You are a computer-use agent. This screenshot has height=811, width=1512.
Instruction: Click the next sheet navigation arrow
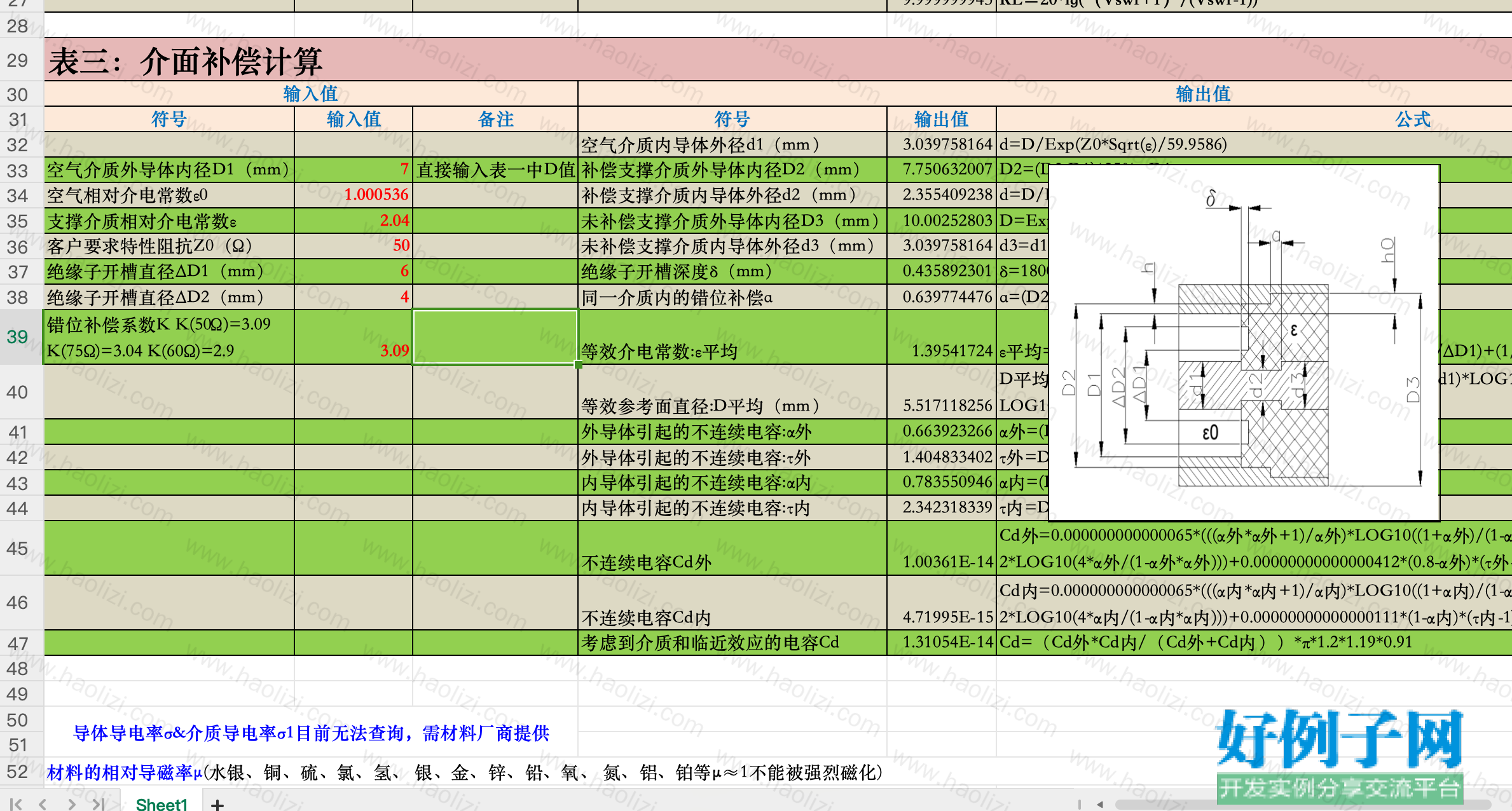[71, 804]
